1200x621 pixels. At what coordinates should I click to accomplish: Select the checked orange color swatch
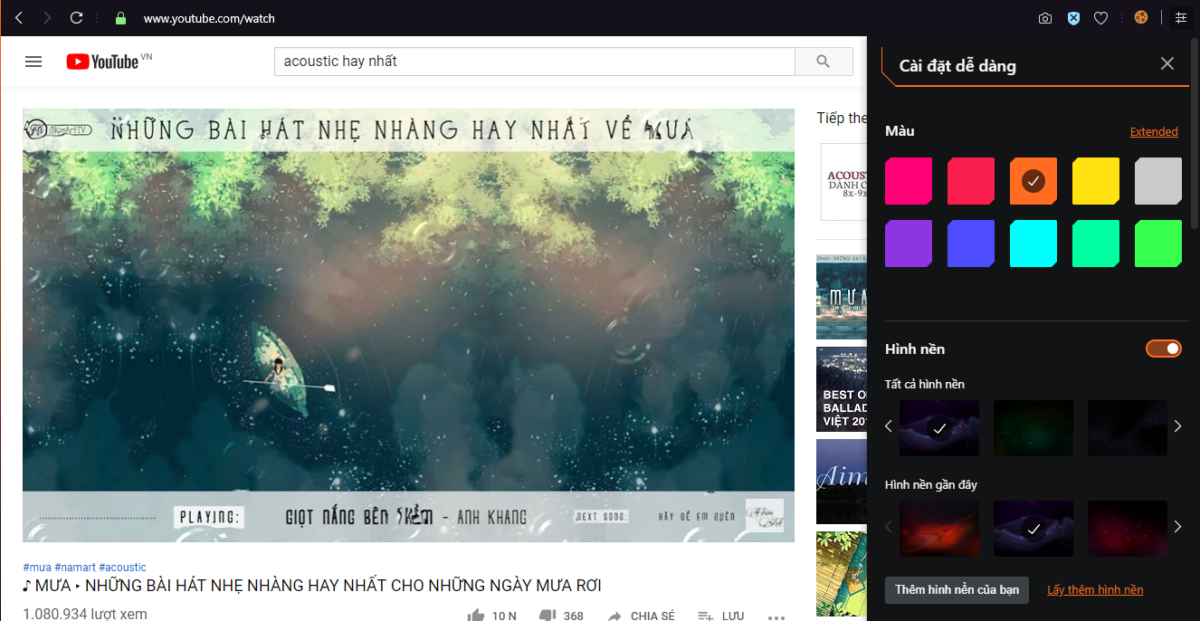point(1033,181)
